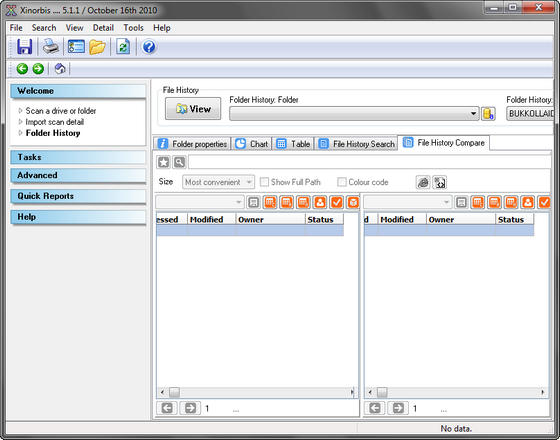Click the icon left of expand-arrows button
This screenshot has height=440, width=560.
pos(423,182)
